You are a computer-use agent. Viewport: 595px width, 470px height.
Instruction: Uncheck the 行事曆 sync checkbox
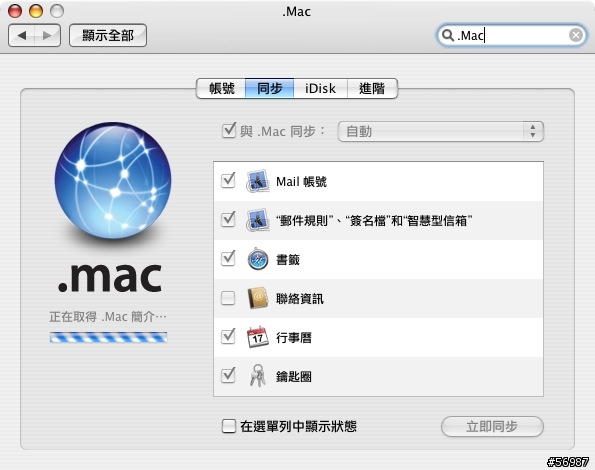(228, 336)
